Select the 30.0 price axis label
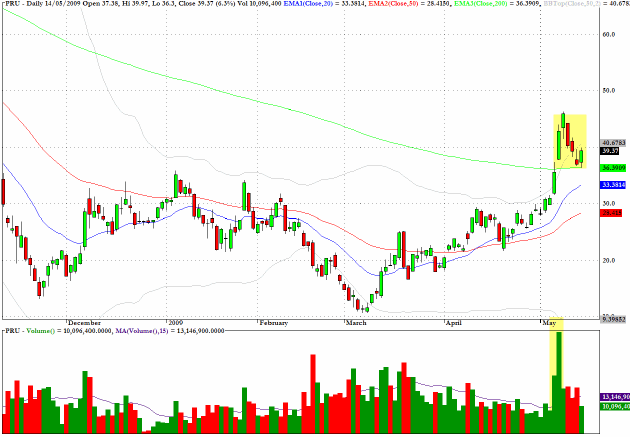This screenshot has width=630, height=437. click(x=609, y=203)
